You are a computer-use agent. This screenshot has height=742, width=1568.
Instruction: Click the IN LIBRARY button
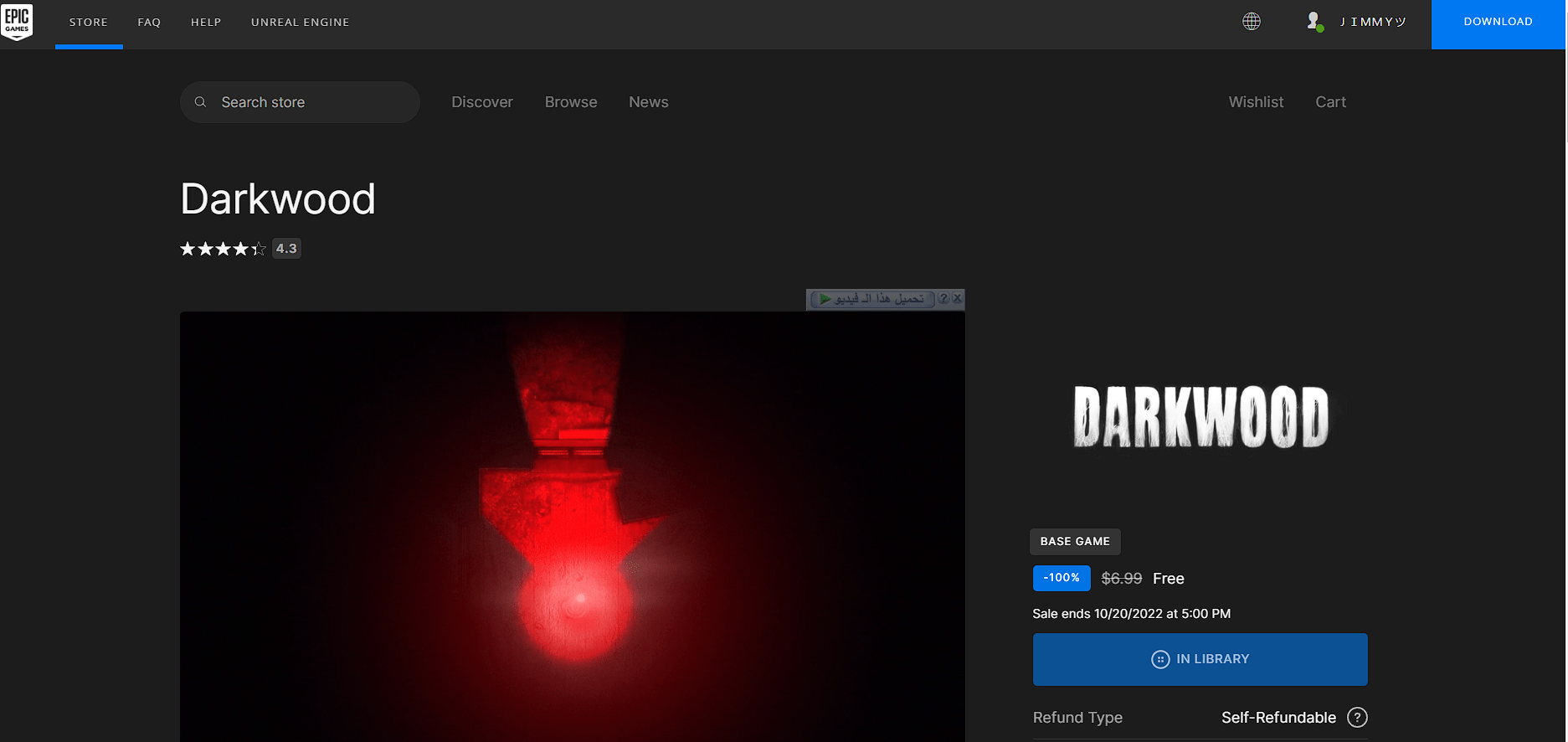(1200, 659)
